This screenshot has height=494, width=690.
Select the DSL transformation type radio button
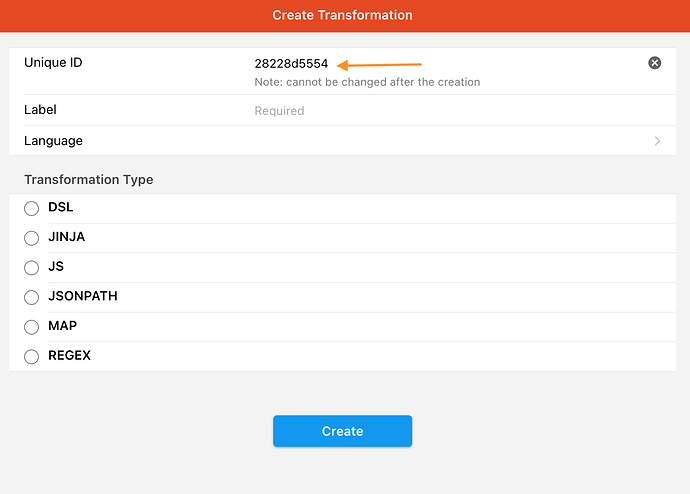click(31, 208)
